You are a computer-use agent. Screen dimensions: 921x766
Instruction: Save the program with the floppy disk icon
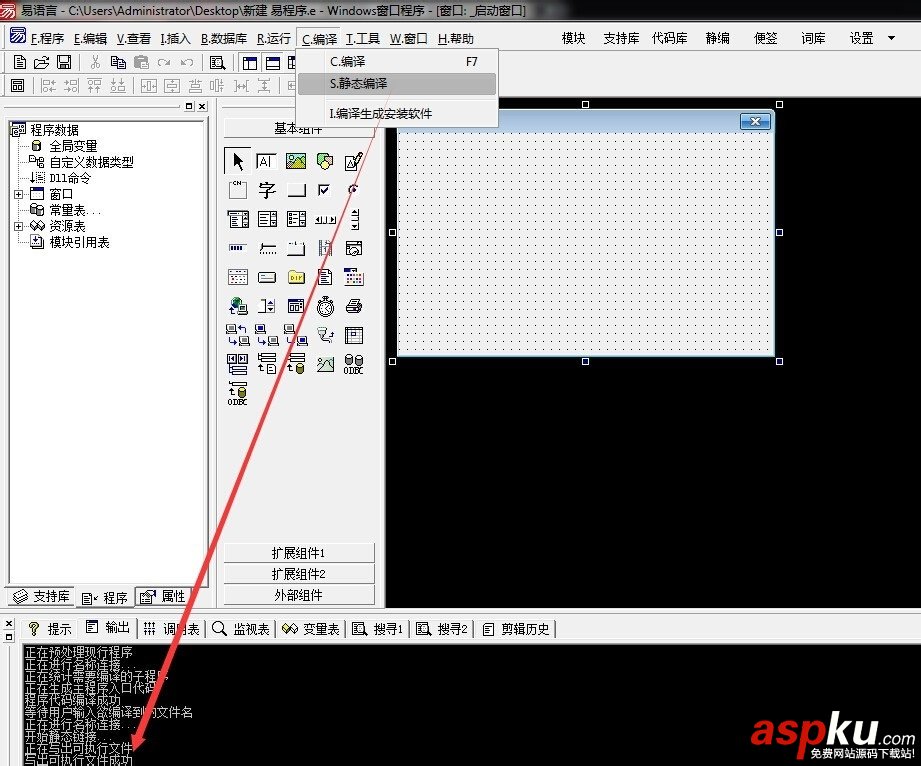(64, 62)
